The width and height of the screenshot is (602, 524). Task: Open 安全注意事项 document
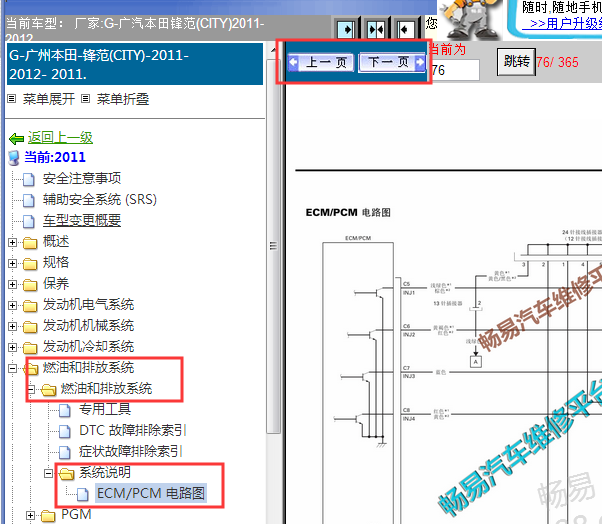click(82, 178)
